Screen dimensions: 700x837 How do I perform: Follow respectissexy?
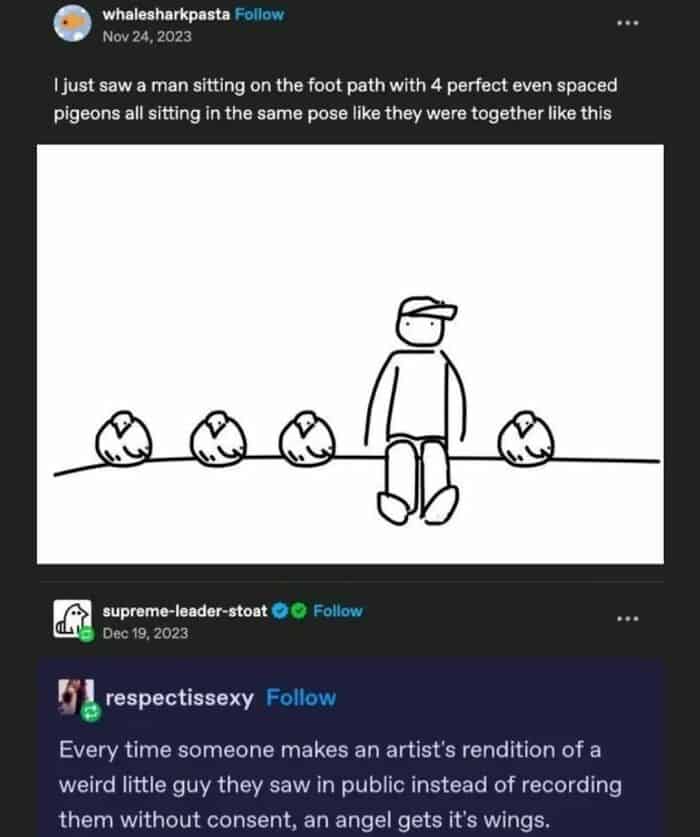(301, 698)
